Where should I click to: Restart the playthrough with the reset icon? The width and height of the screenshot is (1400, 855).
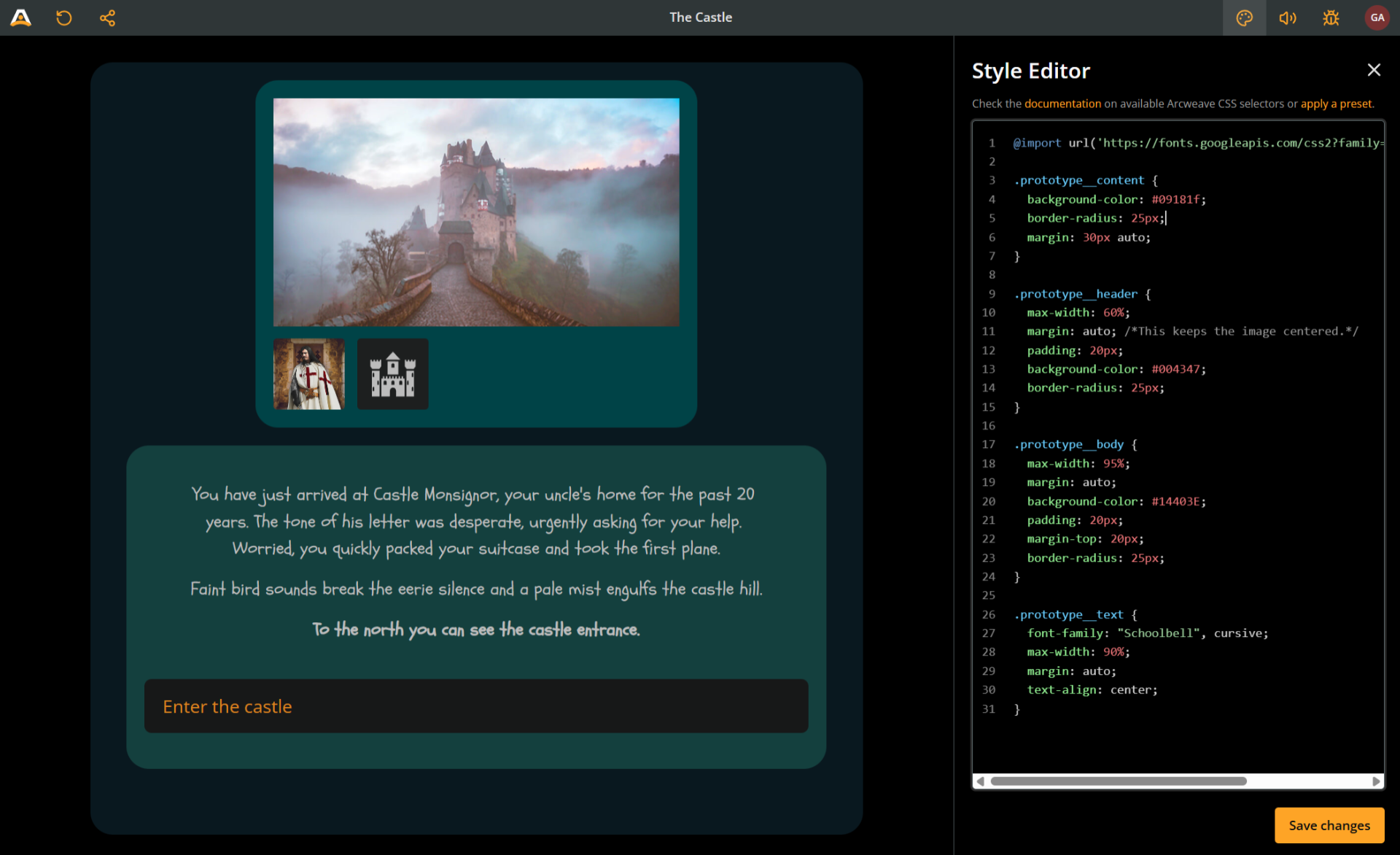click(x=63, y=18)
